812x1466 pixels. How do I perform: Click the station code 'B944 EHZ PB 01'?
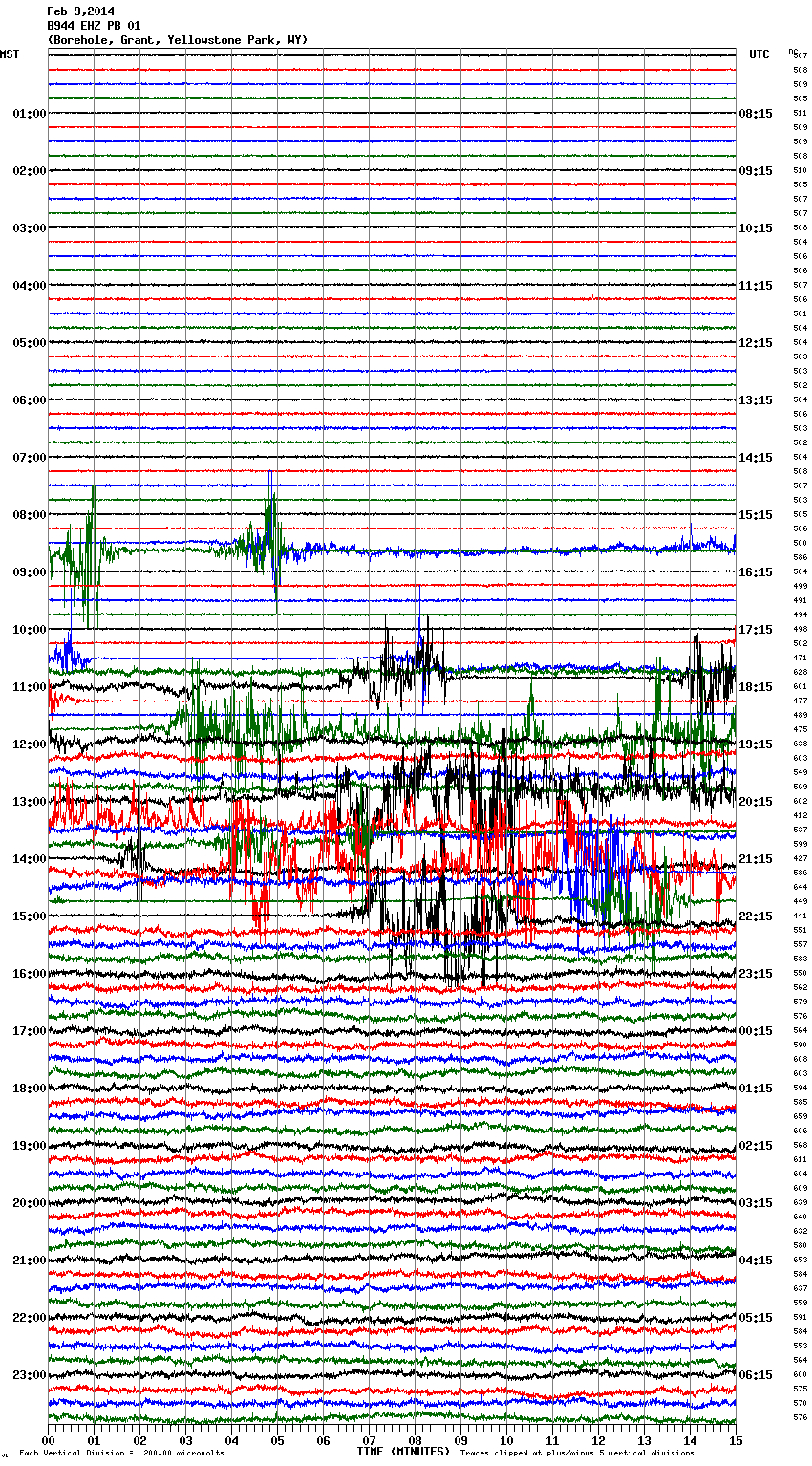point(94,26)
